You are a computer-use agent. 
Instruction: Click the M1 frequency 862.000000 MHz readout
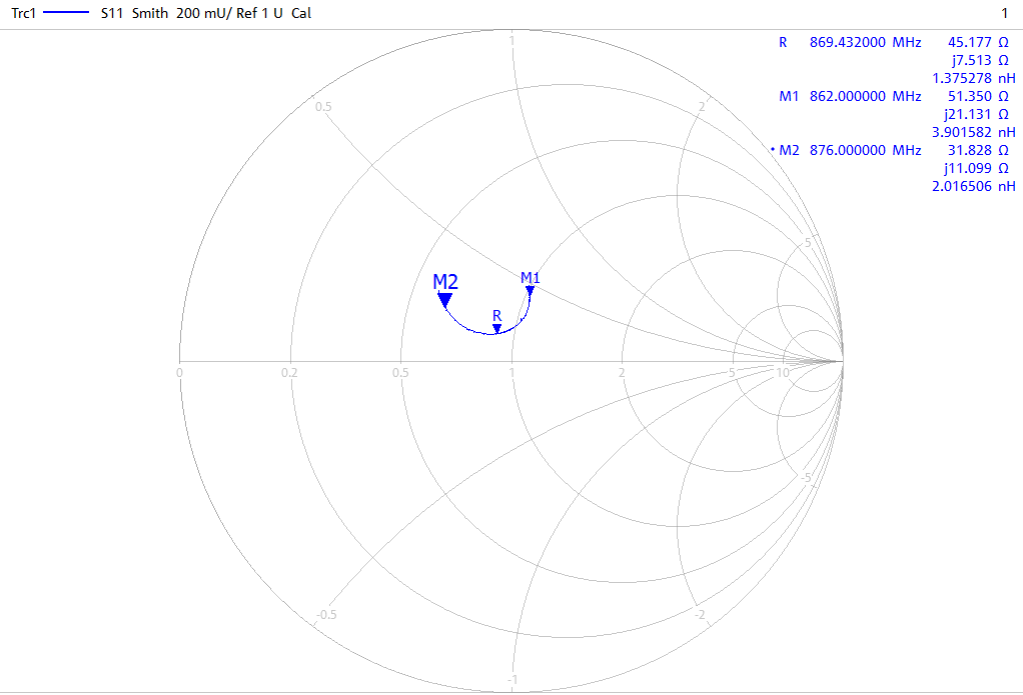click(x=864, y=96)
